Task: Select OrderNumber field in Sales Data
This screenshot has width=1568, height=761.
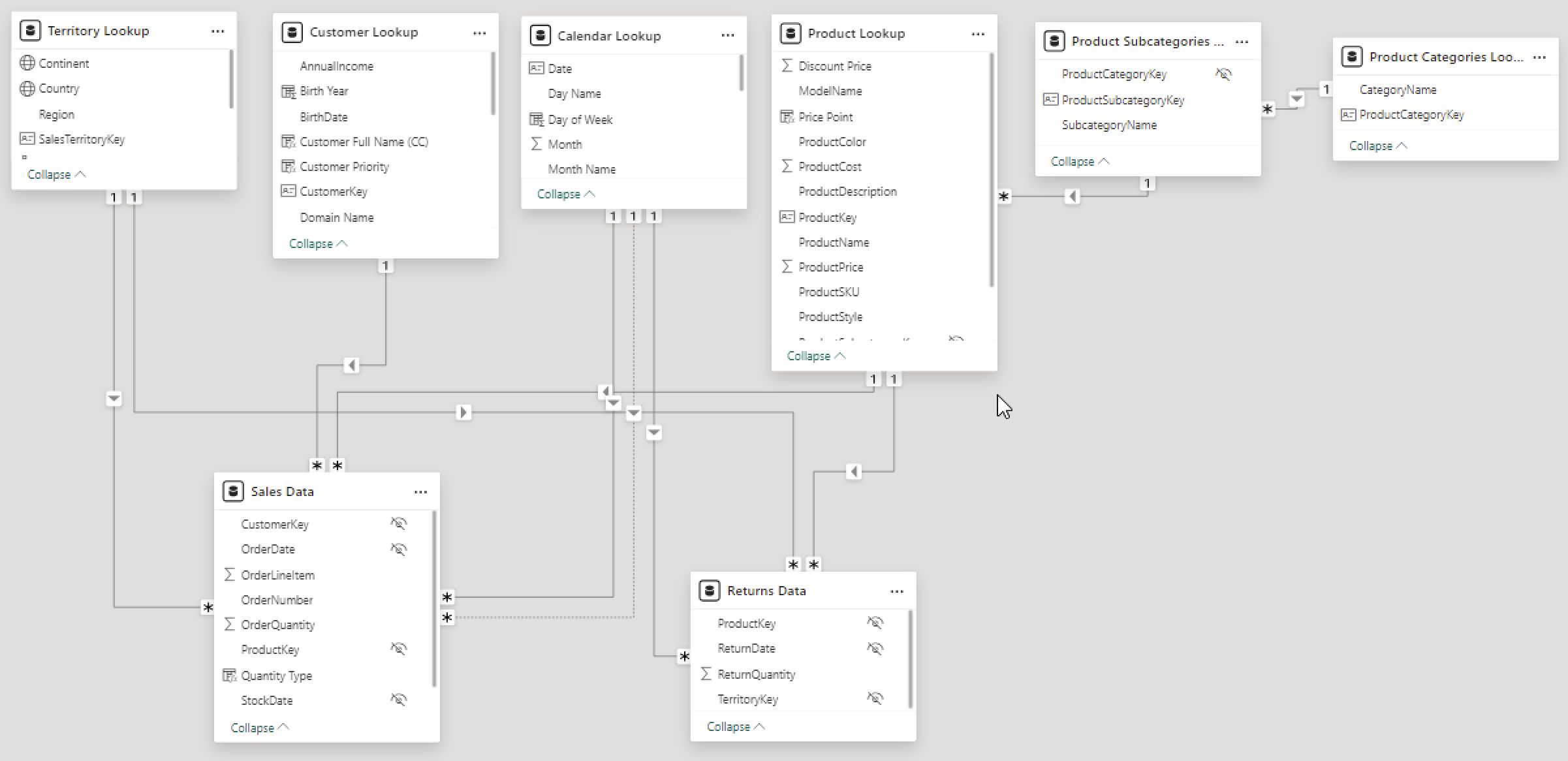Action: click(277, 600)
